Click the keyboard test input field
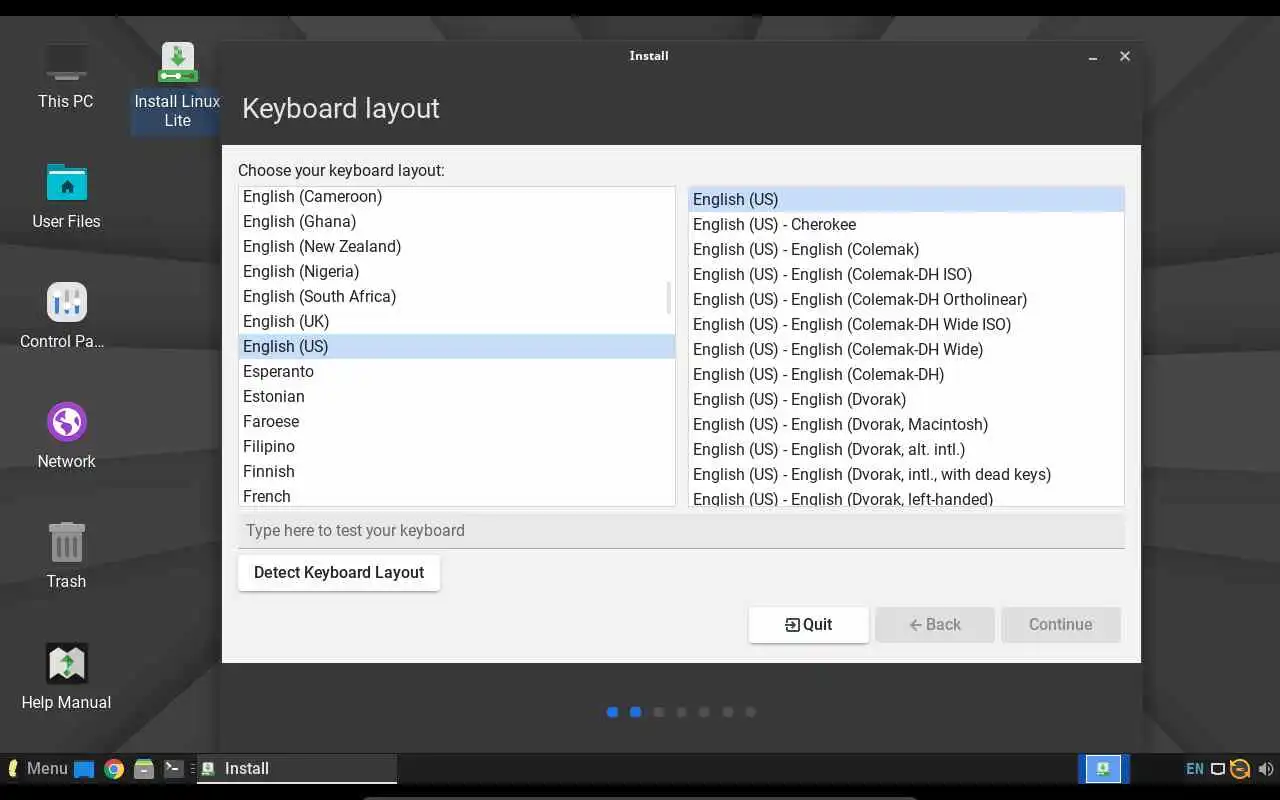Viewport: 1280px width, 800px height. pos(681,530)
